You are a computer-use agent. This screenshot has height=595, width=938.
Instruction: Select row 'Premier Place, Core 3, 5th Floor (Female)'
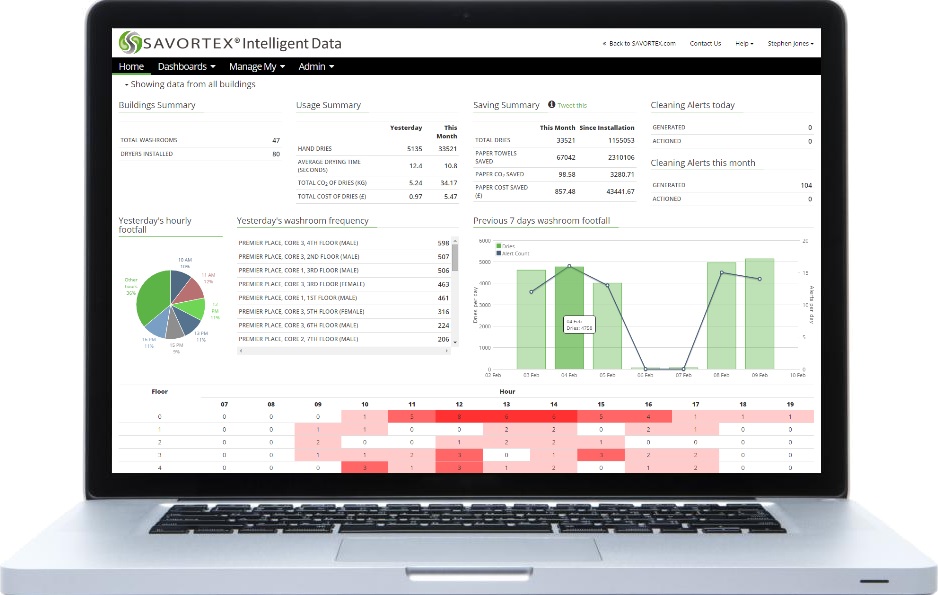point(344,312)
